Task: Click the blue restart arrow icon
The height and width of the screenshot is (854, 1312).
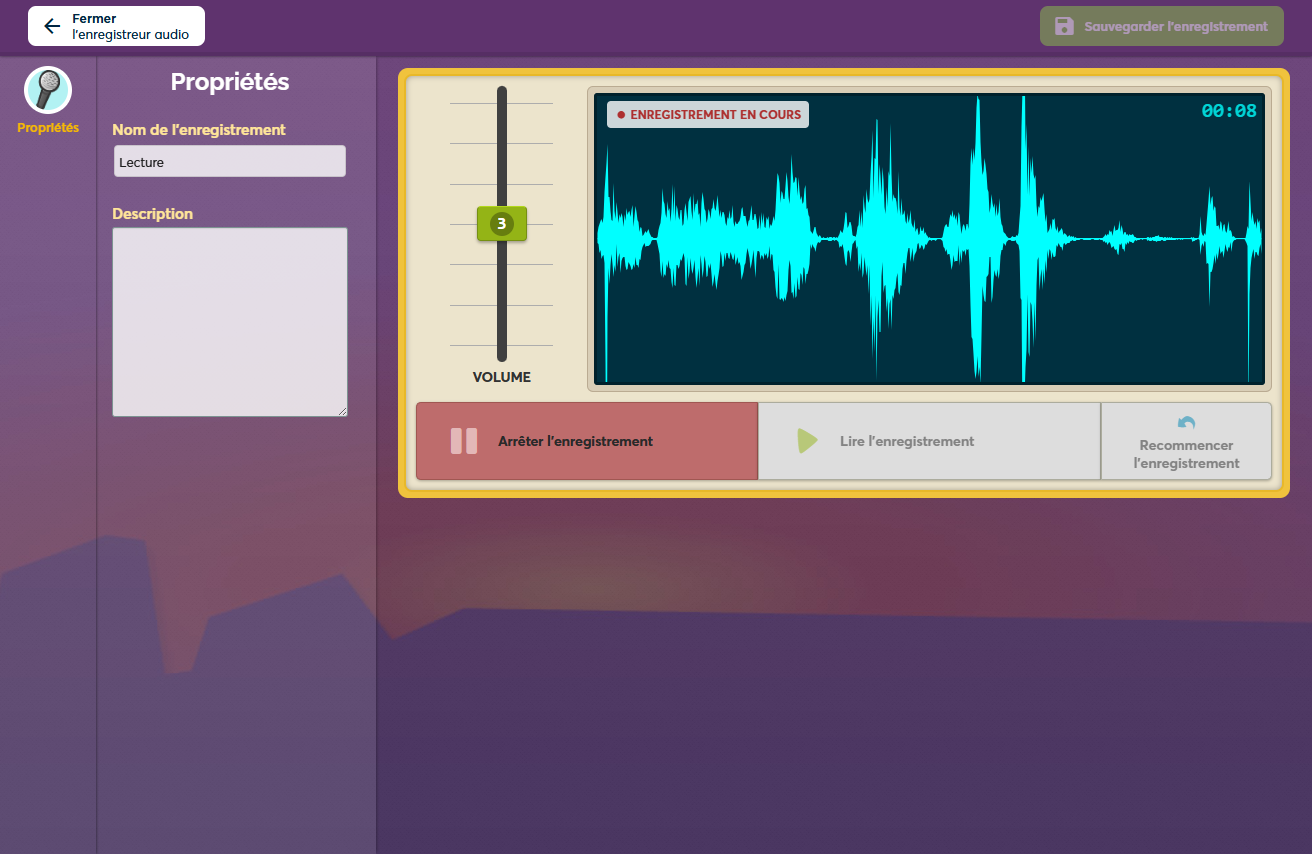Action: point(1186,423)
